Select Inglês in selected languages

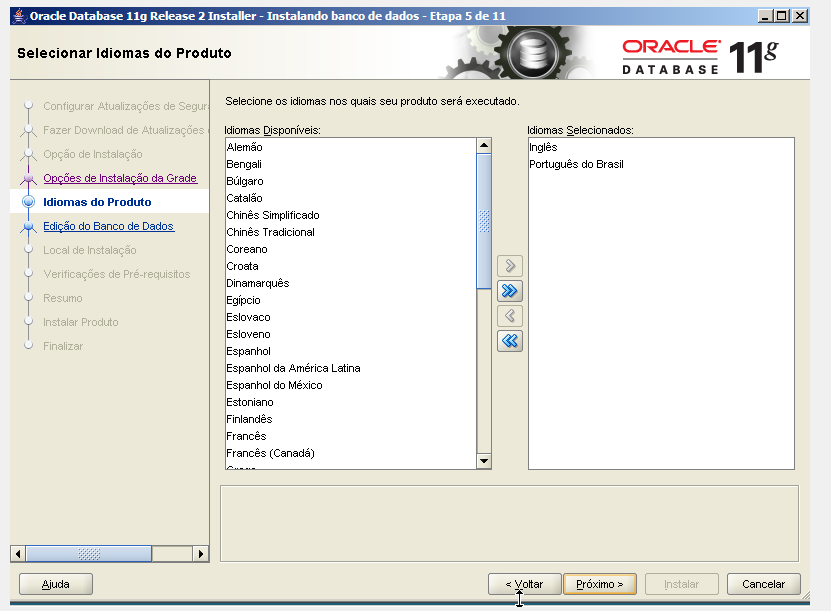tap(661, 147)
